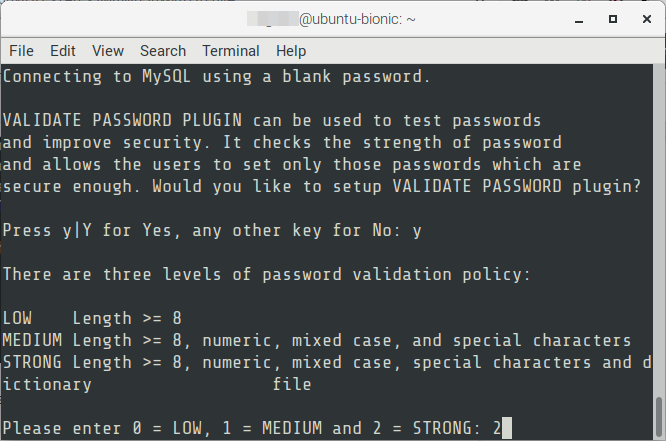666x441 pixels.
Task: Click the 'Press y|Y for Yes' prompt line
Action: tap(212, 230)
